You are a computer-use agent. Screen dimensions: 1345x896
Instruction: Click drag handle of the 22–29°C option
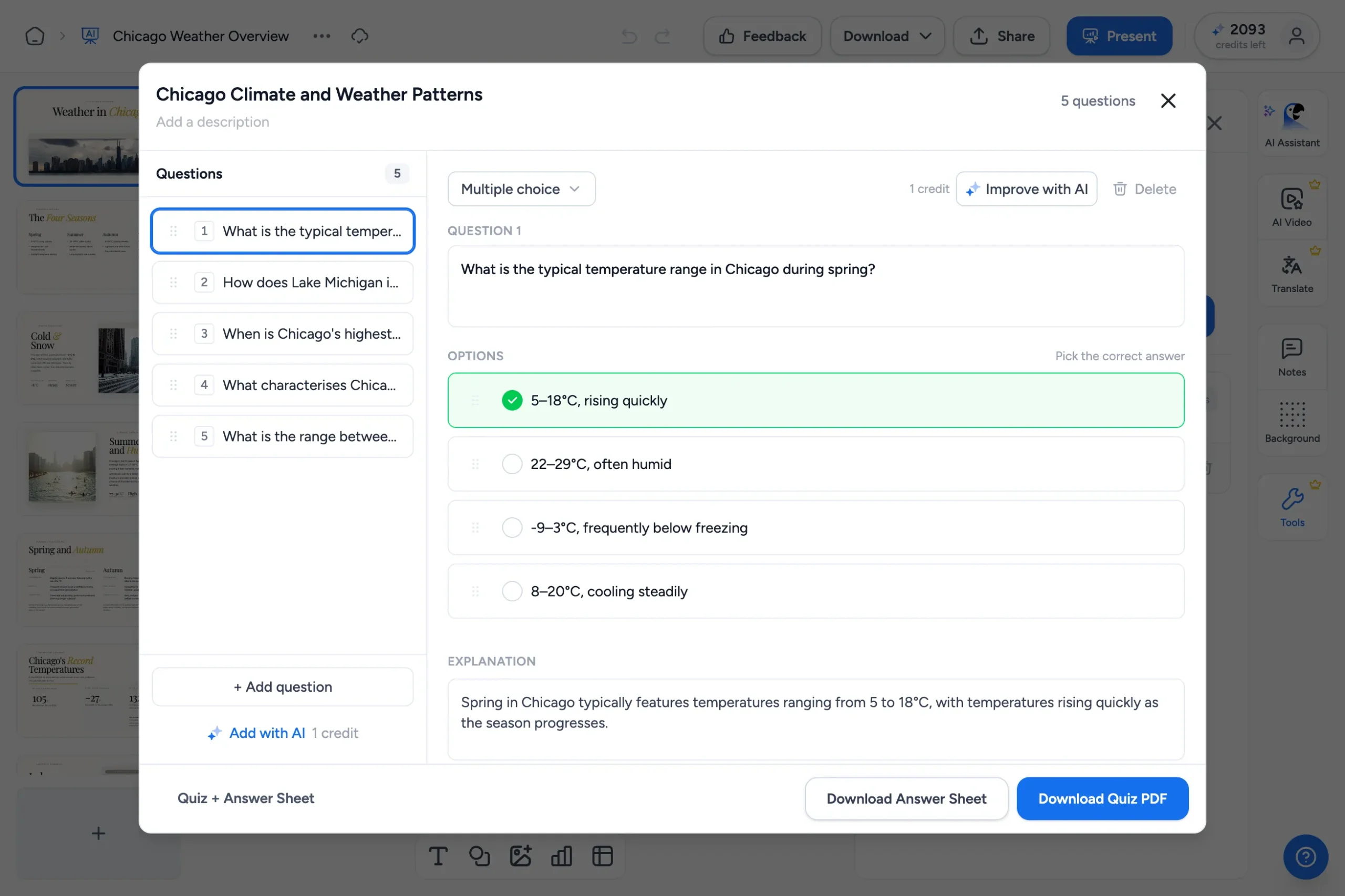[475, 464]
